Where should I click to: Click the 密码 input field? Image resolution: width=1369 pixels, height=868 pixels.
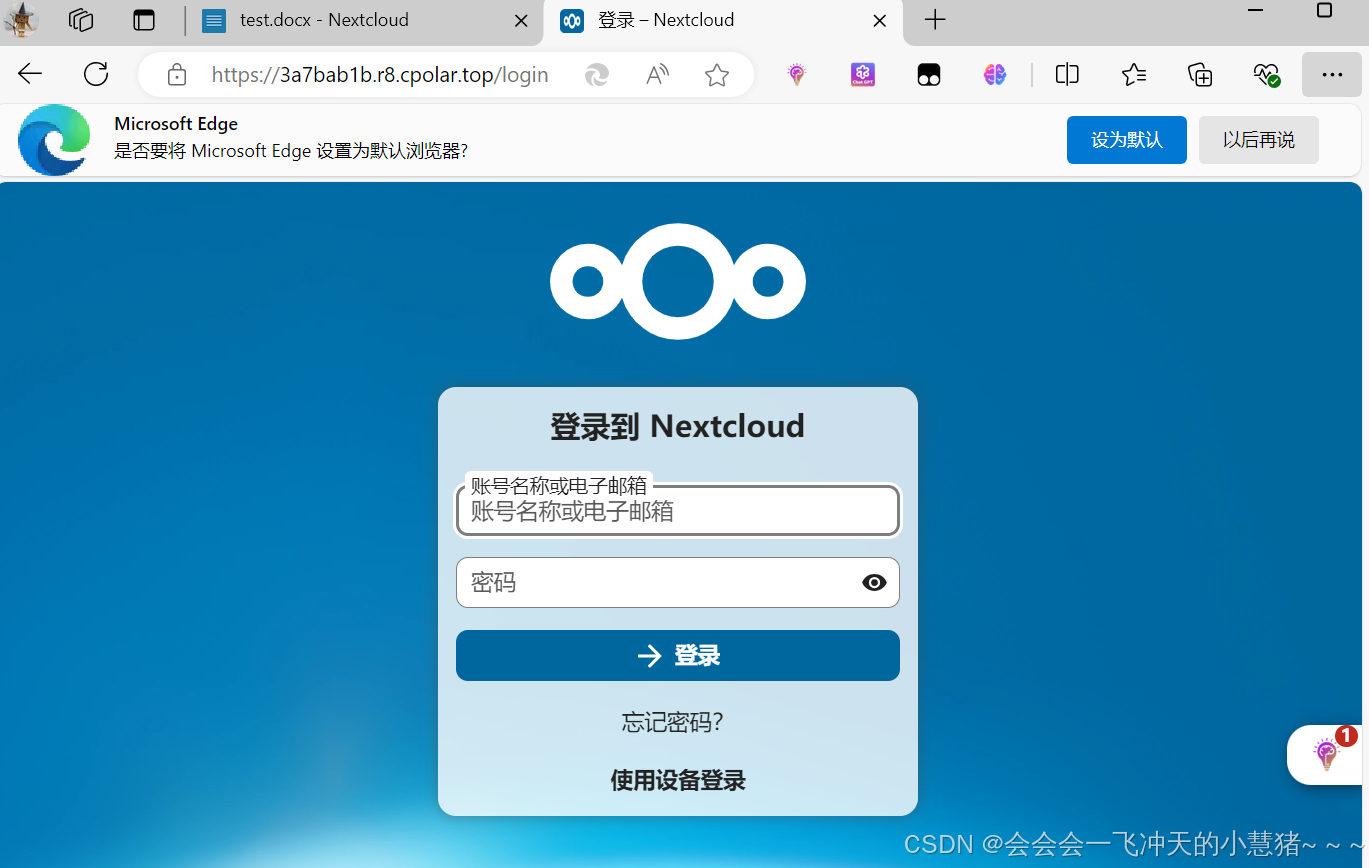point(650,582)
